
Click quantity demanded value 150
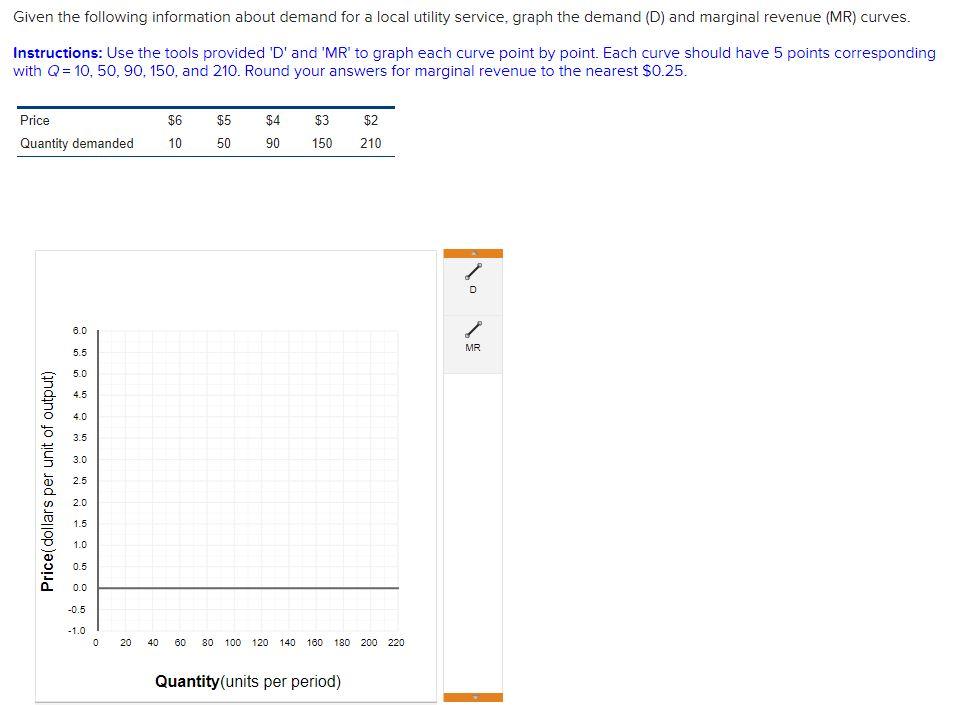click(322, 143)
